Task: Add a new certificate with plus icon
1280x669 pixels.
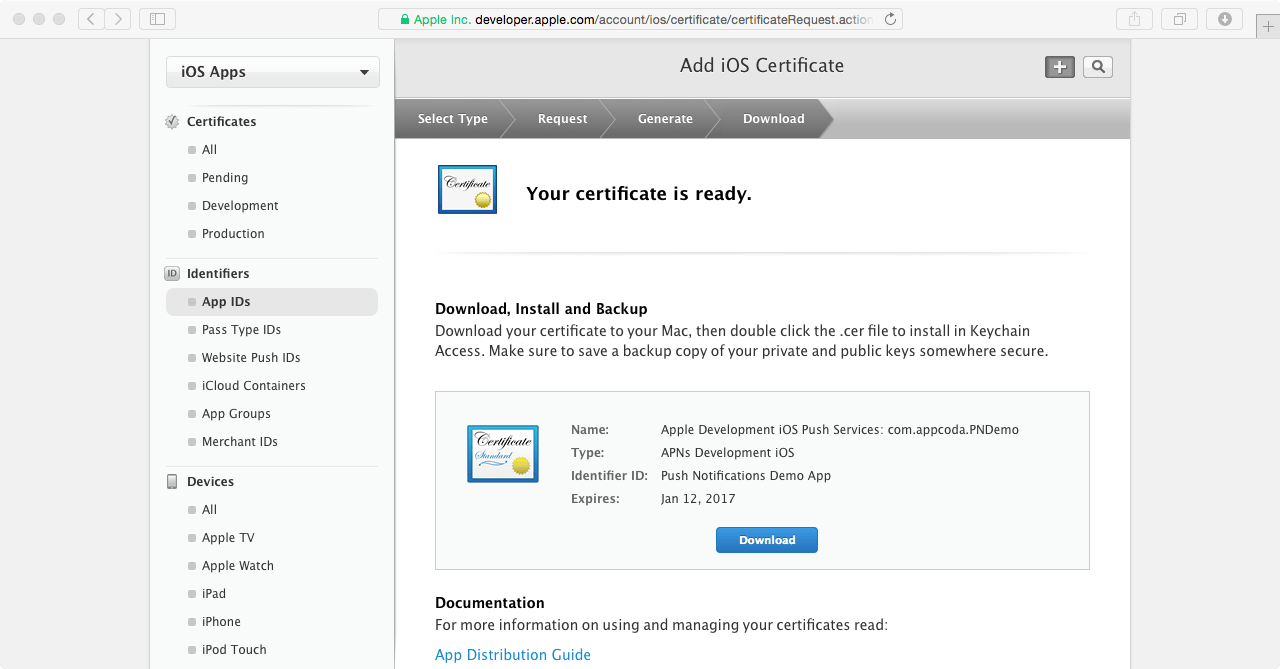Action: click(1060, 67)
